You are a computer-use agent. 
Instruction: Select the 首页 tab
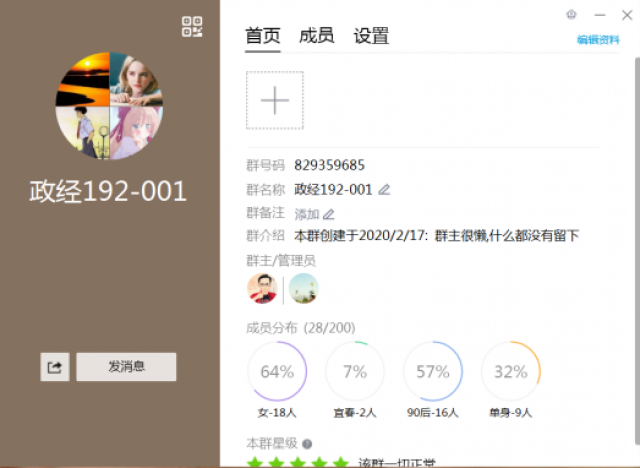pyautogui.click(x=263, y=36)
